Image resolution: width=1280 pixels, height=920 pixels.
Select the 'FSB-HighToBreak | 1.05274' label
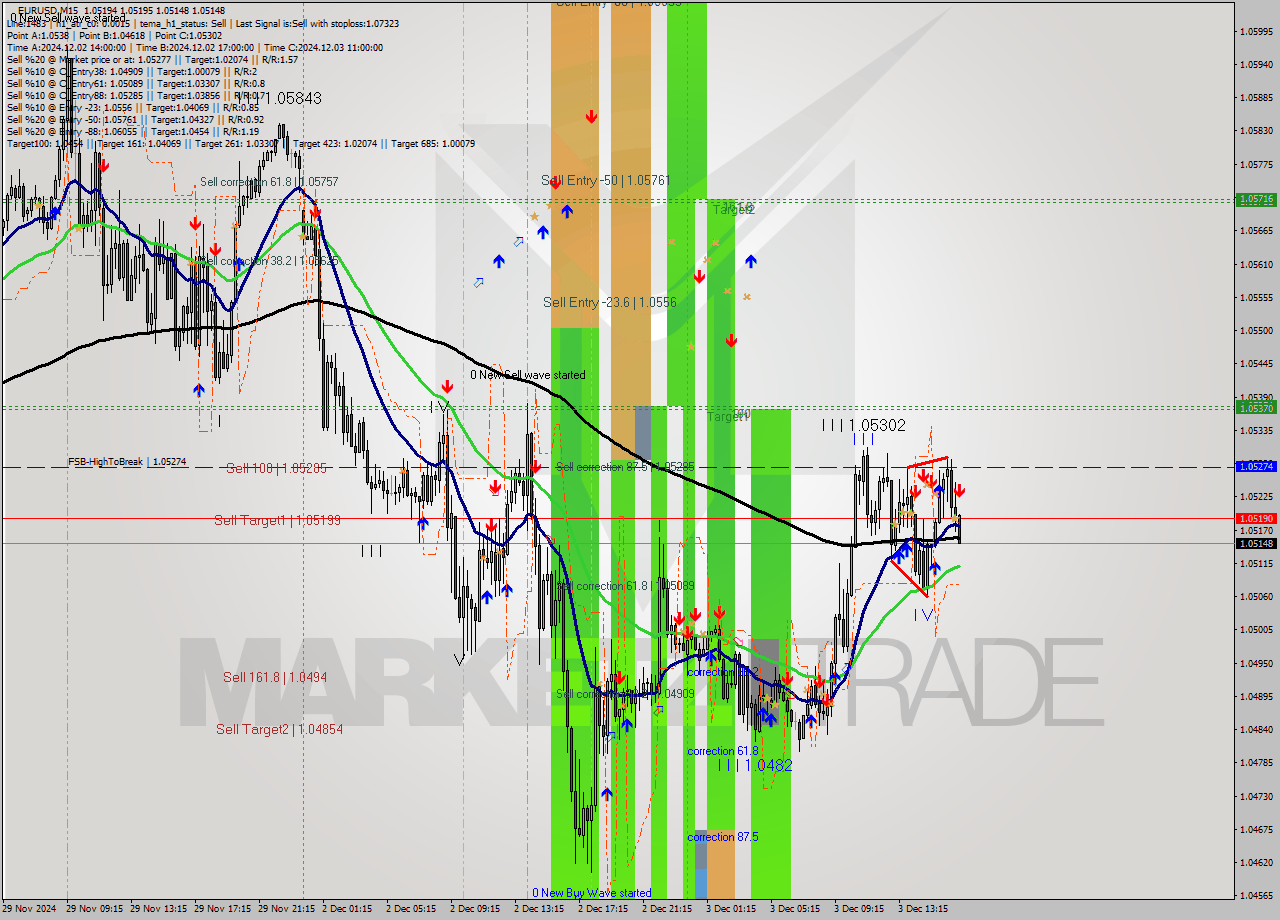pos(127,462)
